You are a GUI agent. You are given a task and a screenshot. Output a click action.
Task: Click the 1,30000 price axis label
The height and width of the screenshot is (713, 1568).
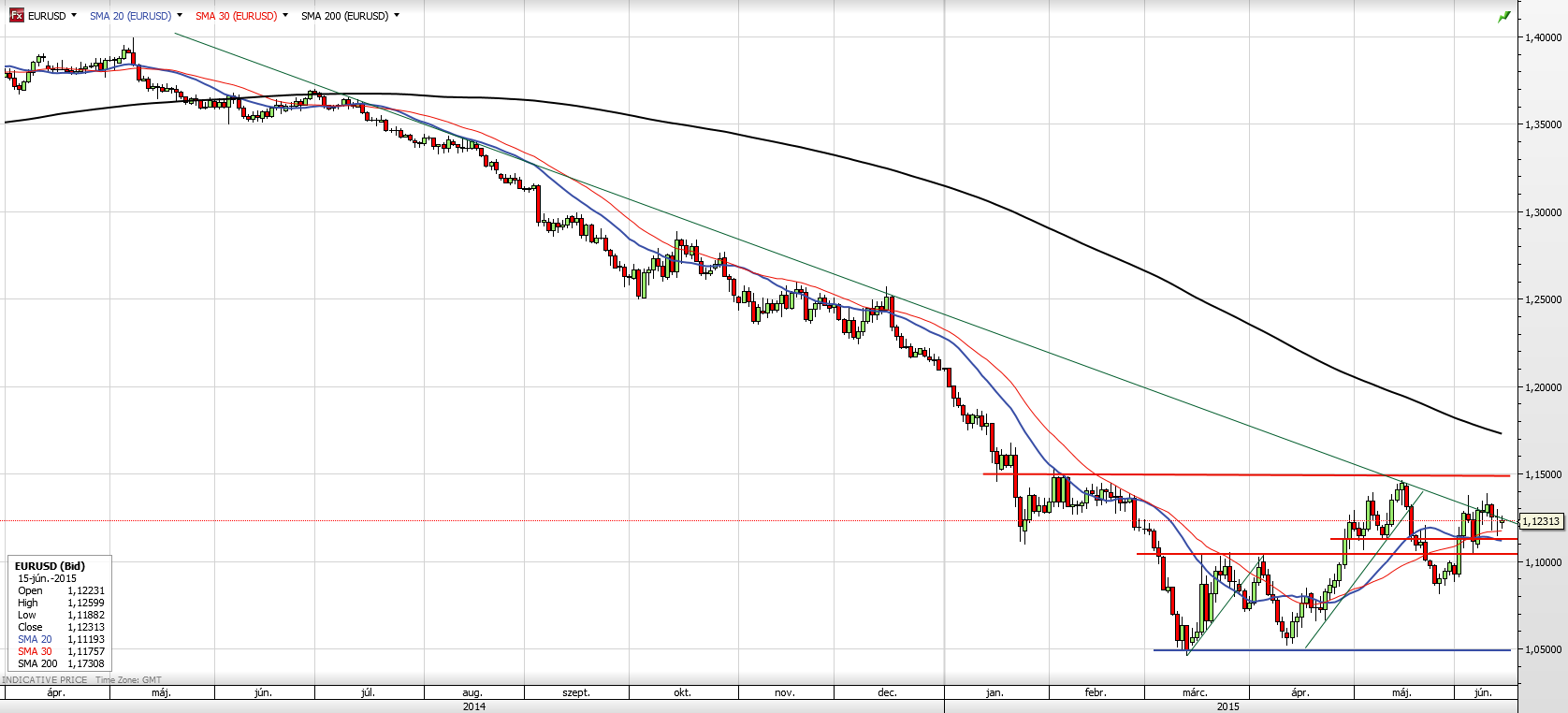coord(1544,212)
